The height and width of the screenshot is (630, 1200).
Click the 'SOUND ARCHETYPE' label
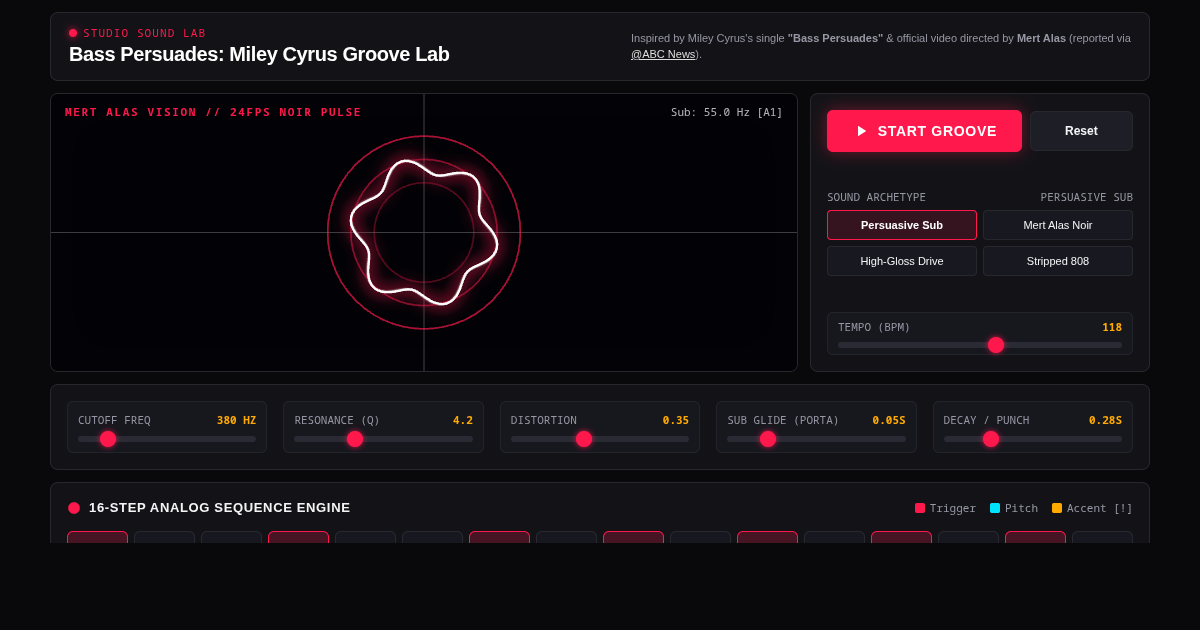(876, 198)
